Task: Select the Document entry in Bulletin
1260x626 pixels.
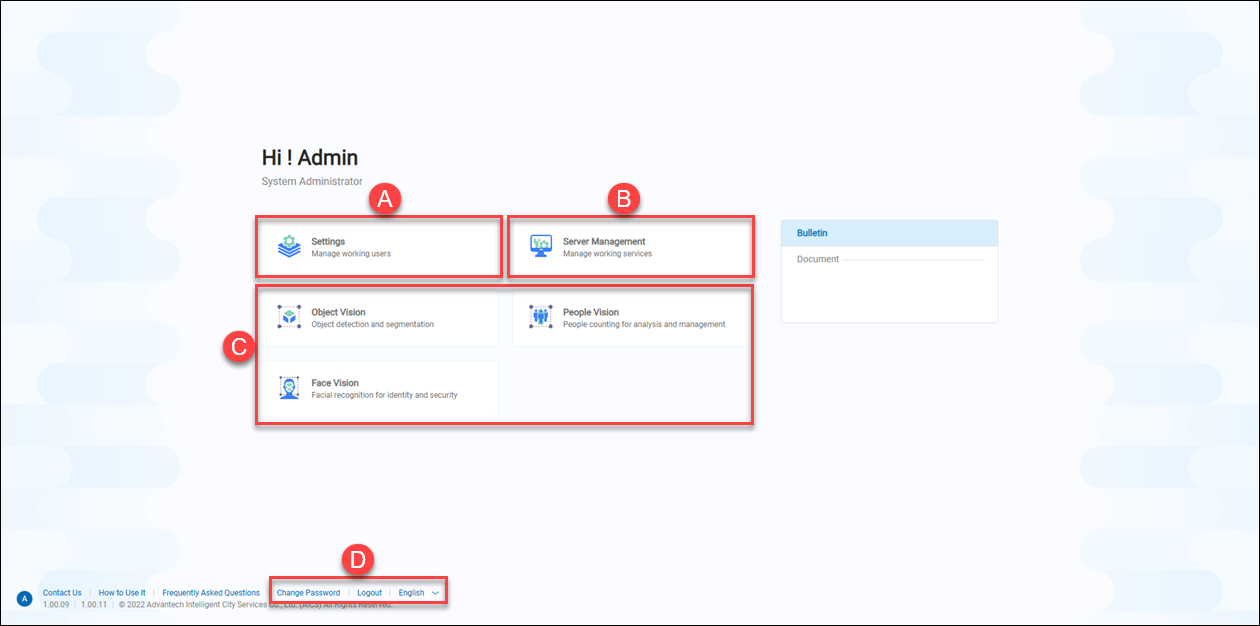Action: click(x=817, y=260)
